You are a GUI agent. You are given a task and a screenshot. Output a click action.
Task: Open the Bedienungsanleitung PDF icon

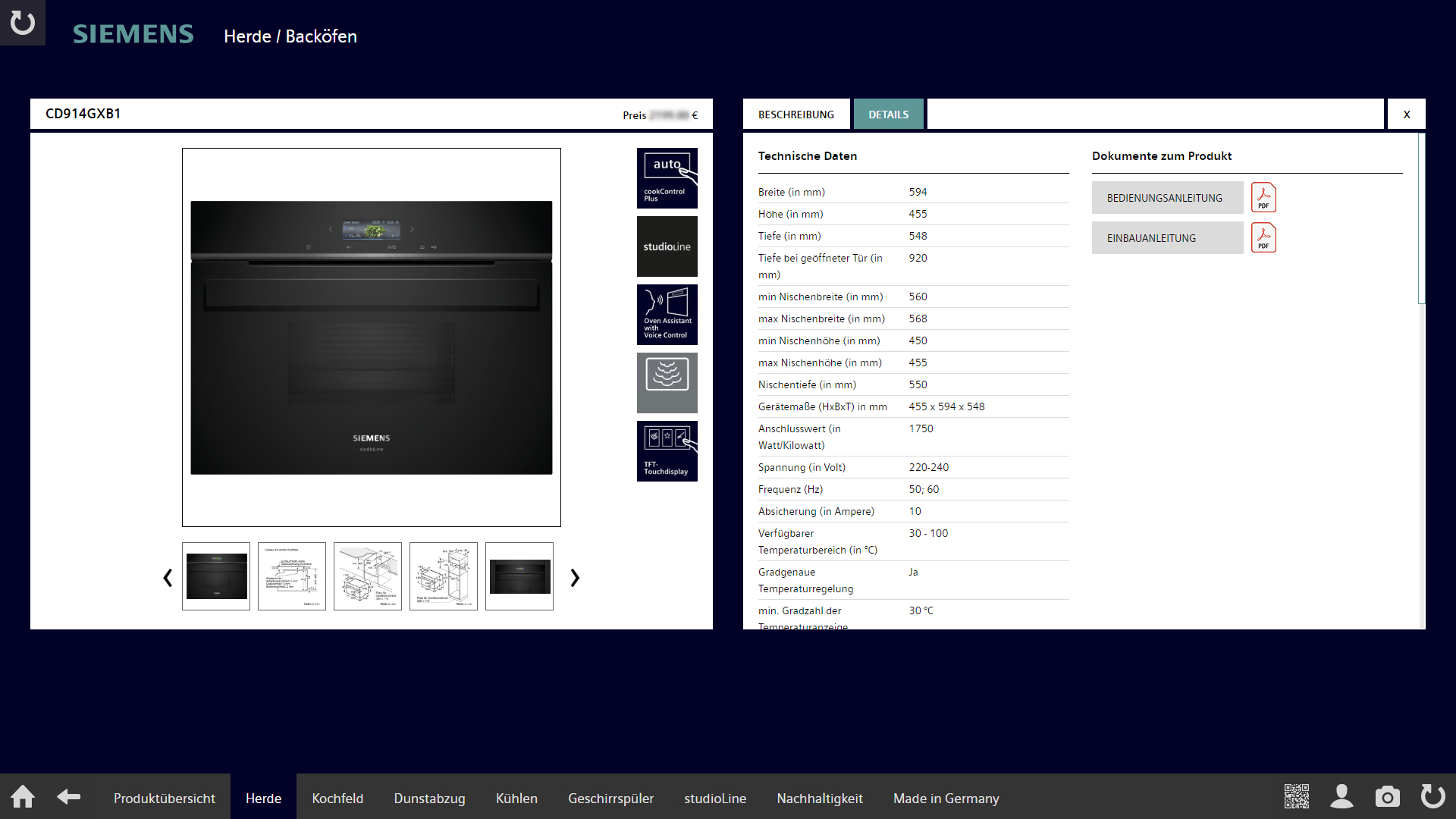[1263, 198]
